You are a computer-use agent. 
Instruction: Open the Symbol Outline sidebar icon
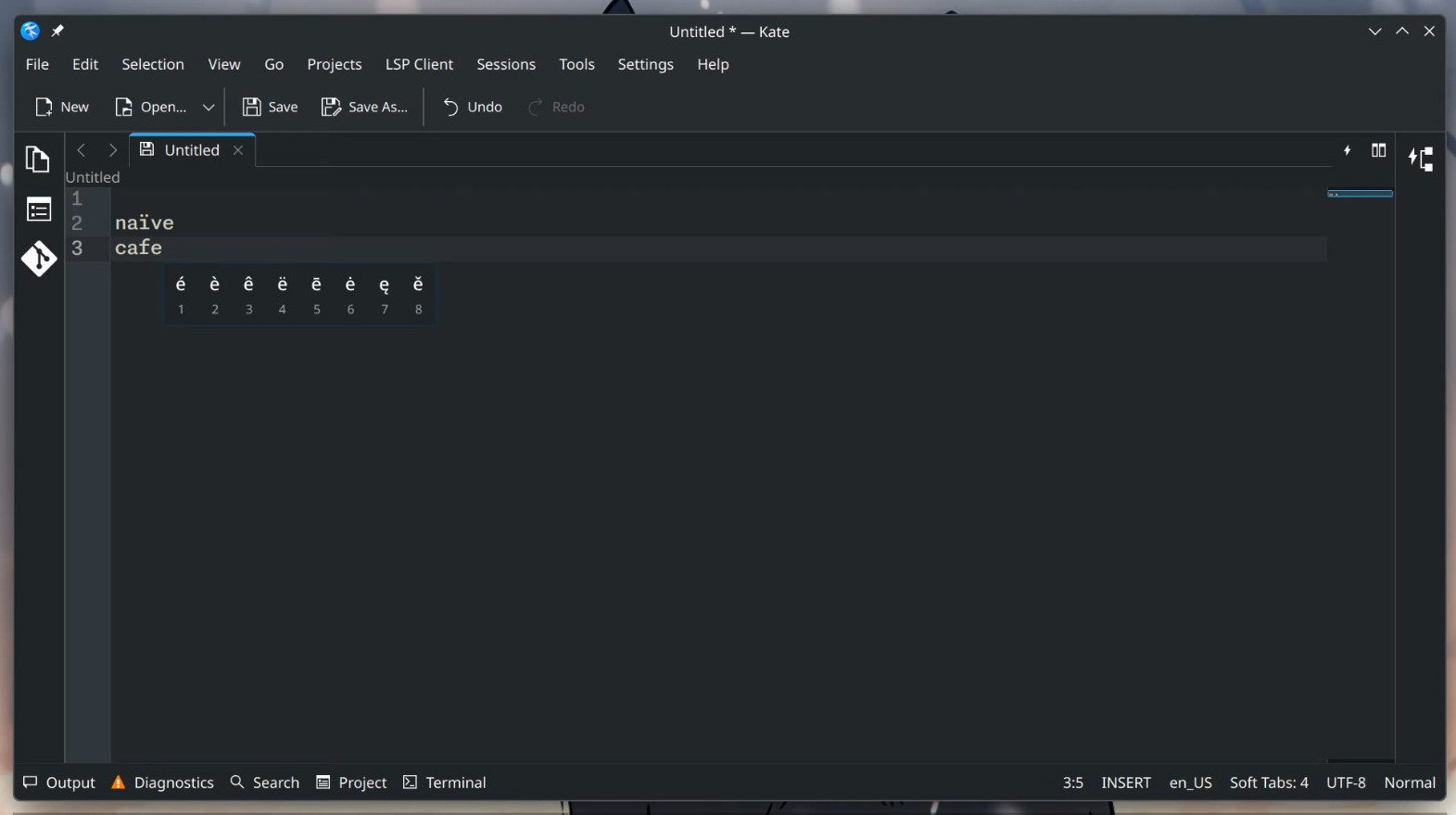39,210
